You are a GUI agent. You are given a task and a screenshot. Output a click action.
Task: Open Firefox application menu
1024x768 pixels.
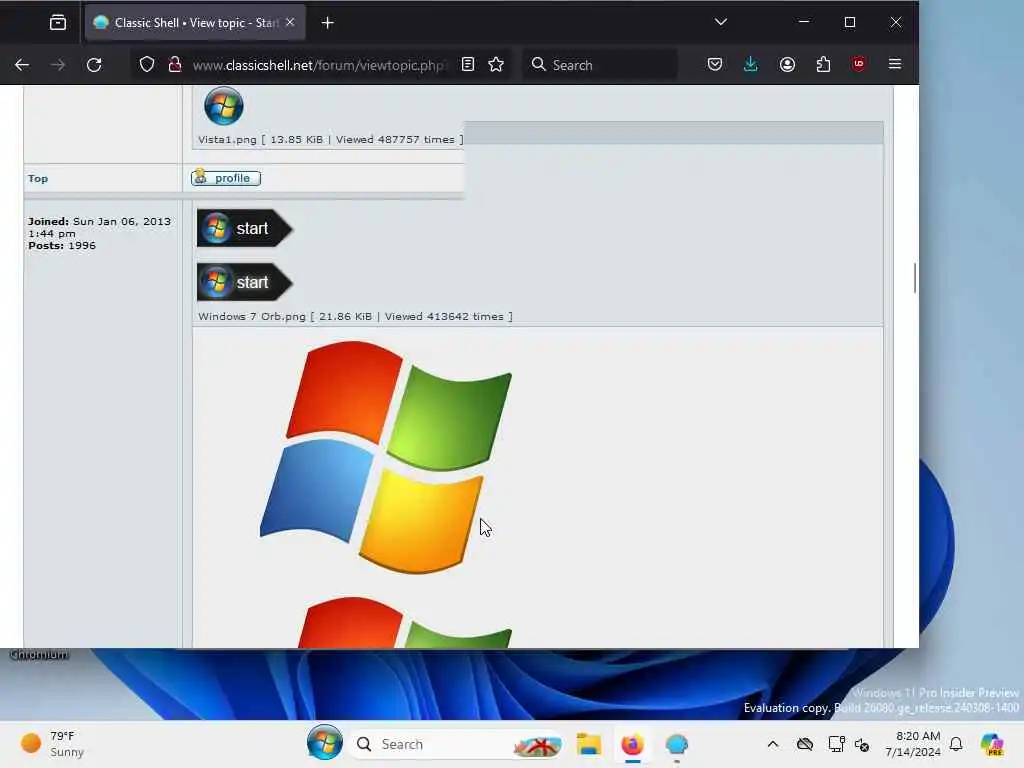895,64
